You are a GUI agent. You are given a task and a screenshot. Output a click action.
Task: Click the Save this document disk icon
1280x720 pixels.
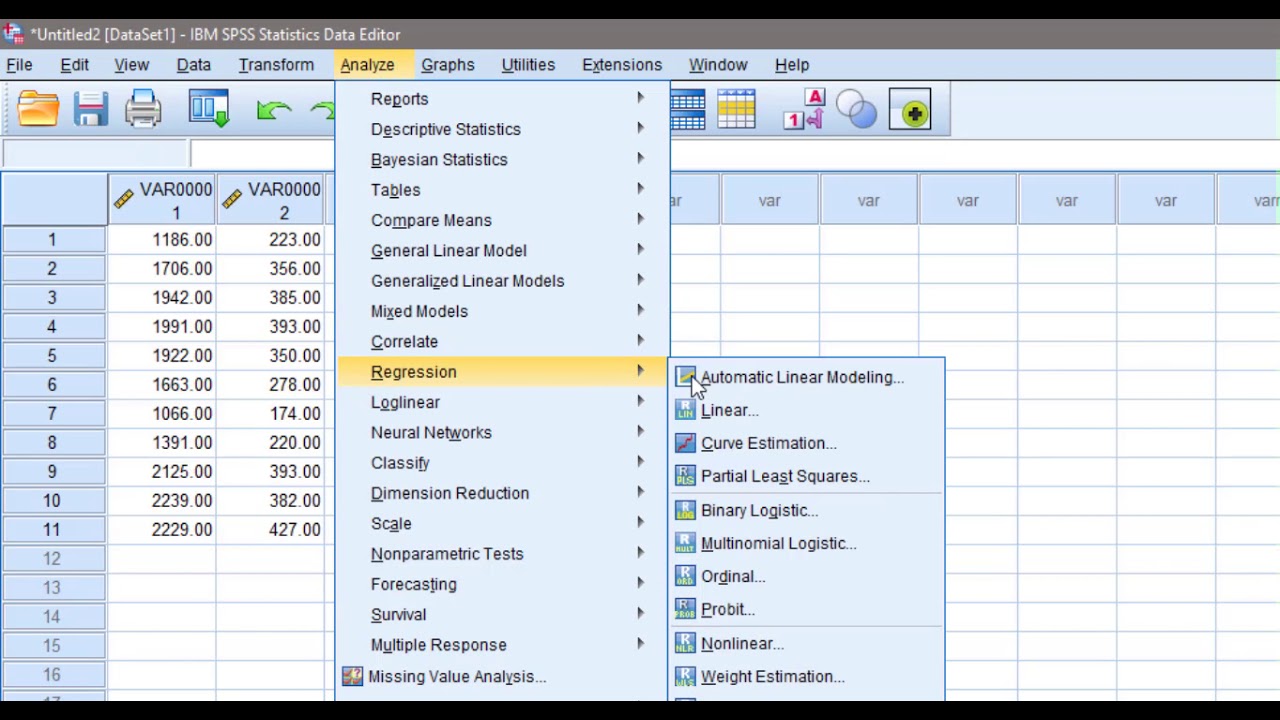tap(90, 109)
